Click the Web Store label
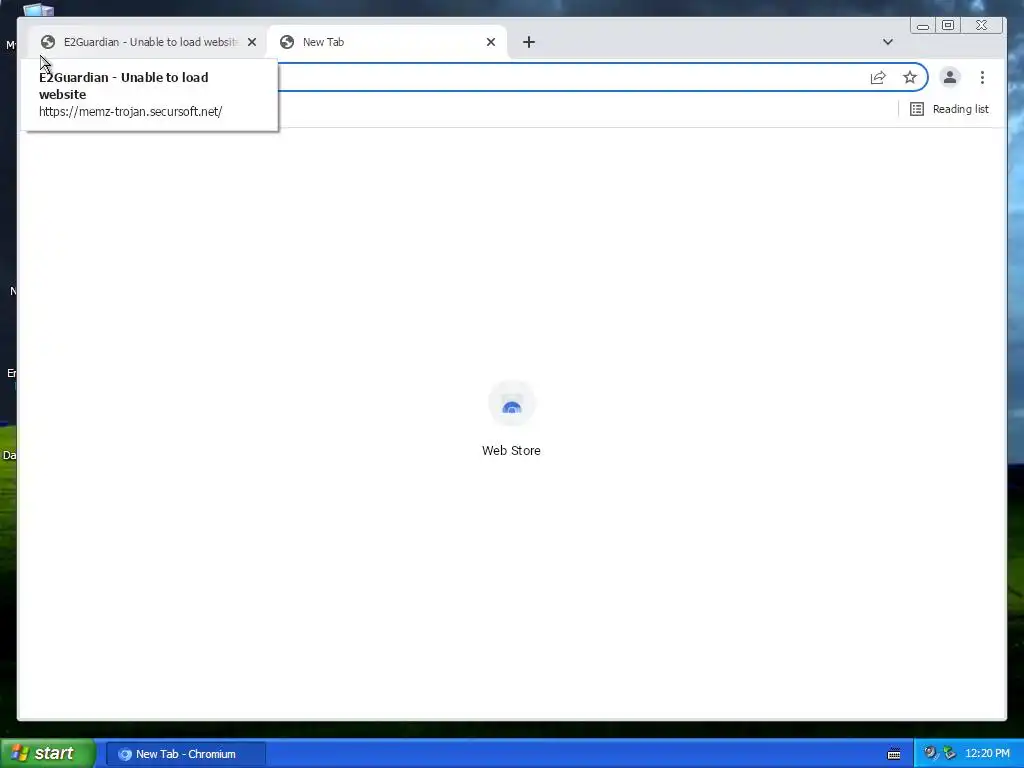Image resolution: width=1024 pixels, height=768 pixels. (511, 451)
